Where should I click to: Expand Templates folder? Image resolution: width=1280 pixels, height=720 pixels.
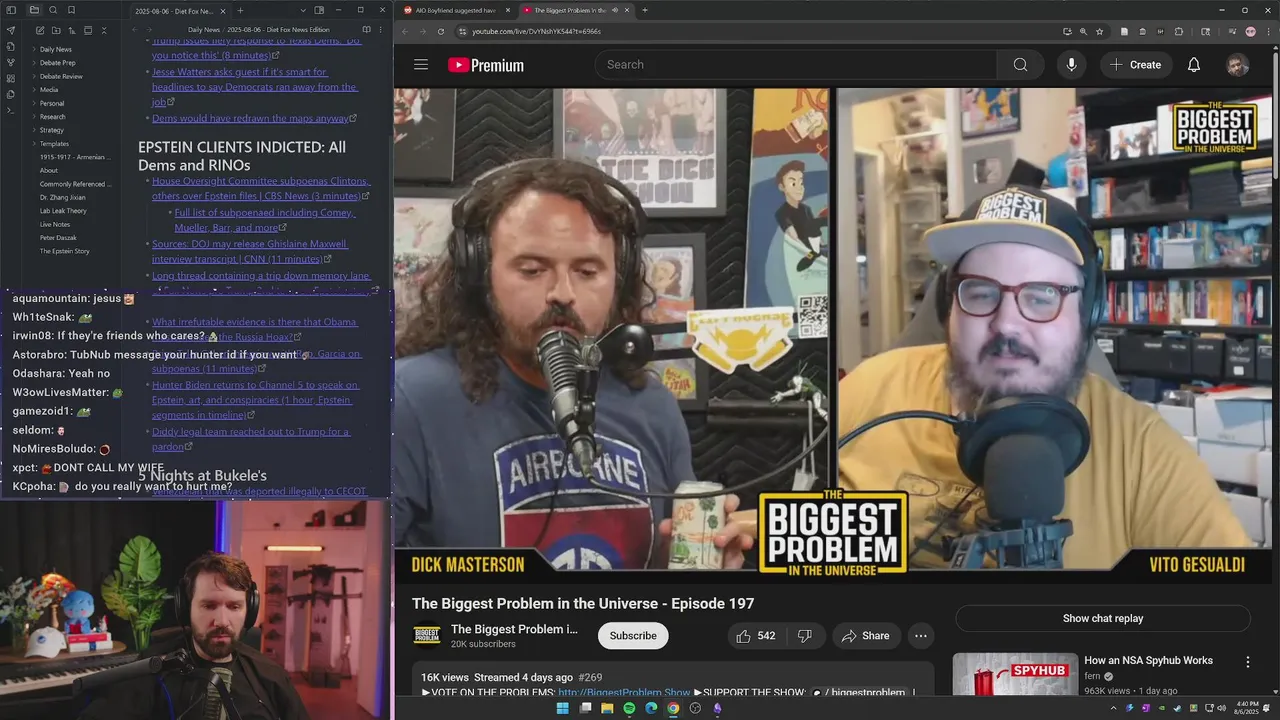click(54, 144)
